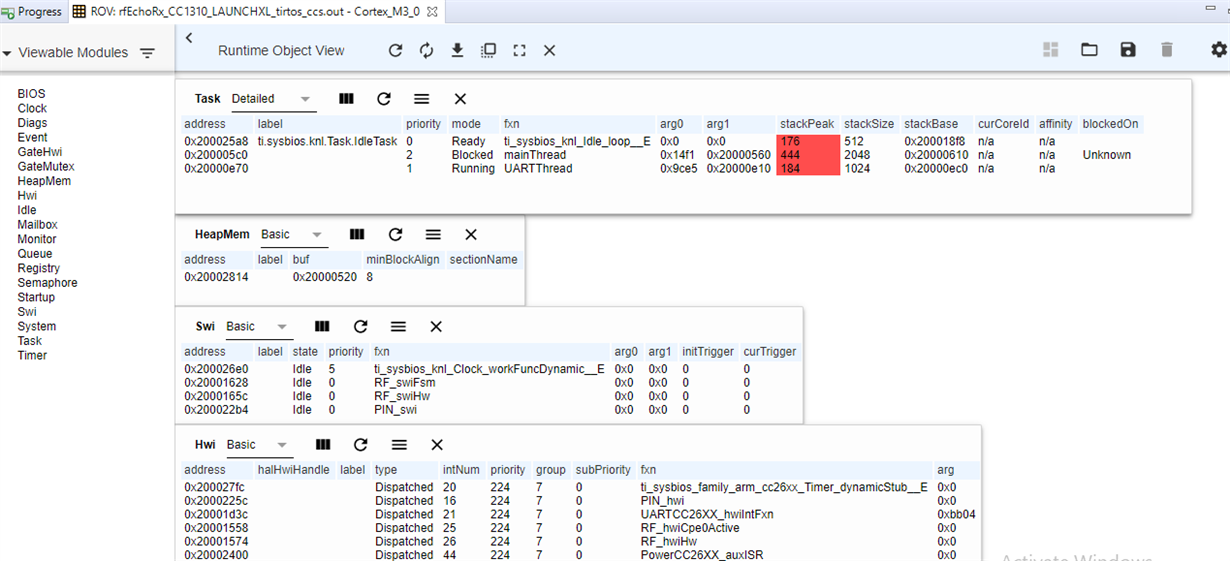
Task: Select Mailbox in the module list
Action: (37, 225)
